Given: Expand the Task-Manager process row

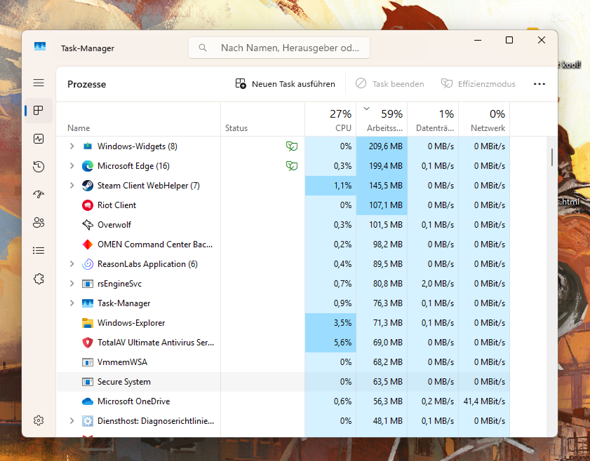Looking at the screenshot, I should point(71,303).
